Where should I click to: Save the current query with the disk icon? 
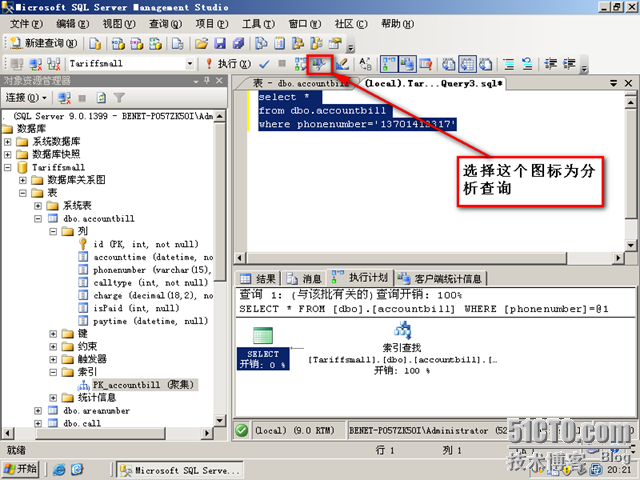pyautogui.click(x=220, y=43)
